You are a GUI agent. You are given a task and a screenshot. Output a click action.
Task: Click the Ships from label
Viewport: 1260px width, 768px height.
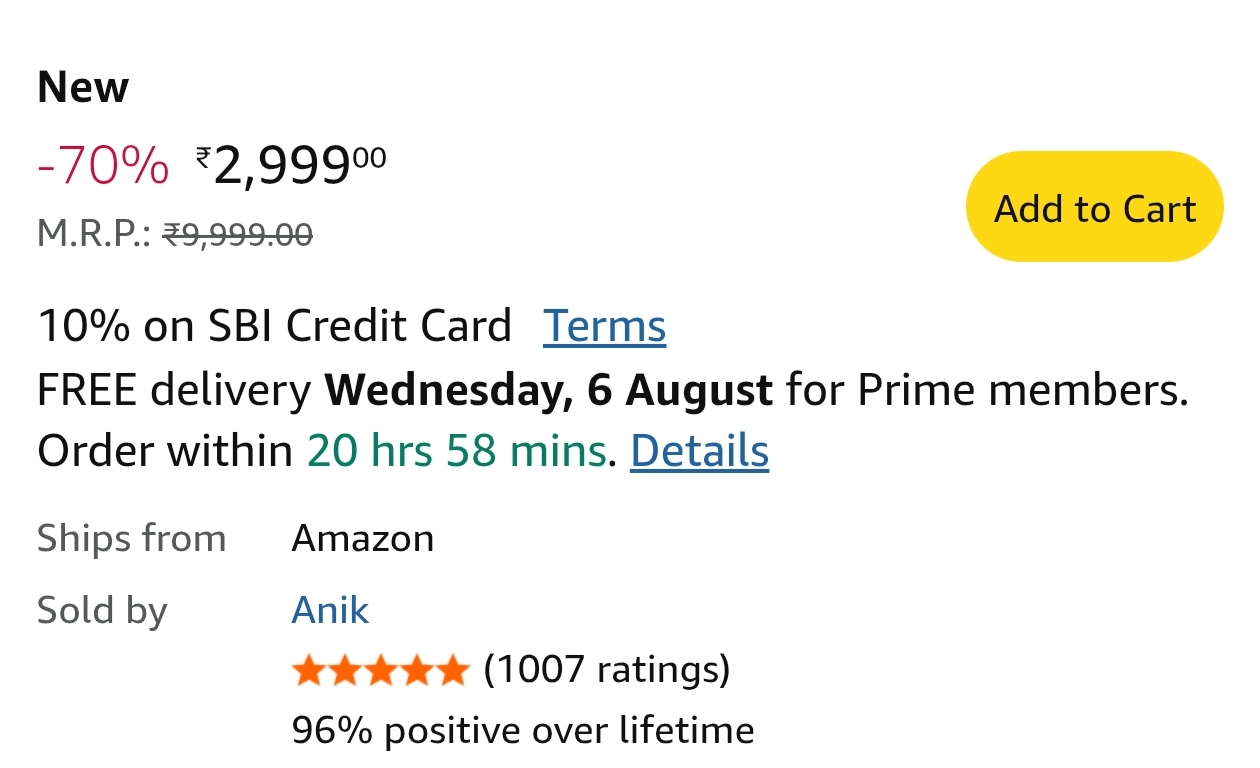[x=131, y=539]
